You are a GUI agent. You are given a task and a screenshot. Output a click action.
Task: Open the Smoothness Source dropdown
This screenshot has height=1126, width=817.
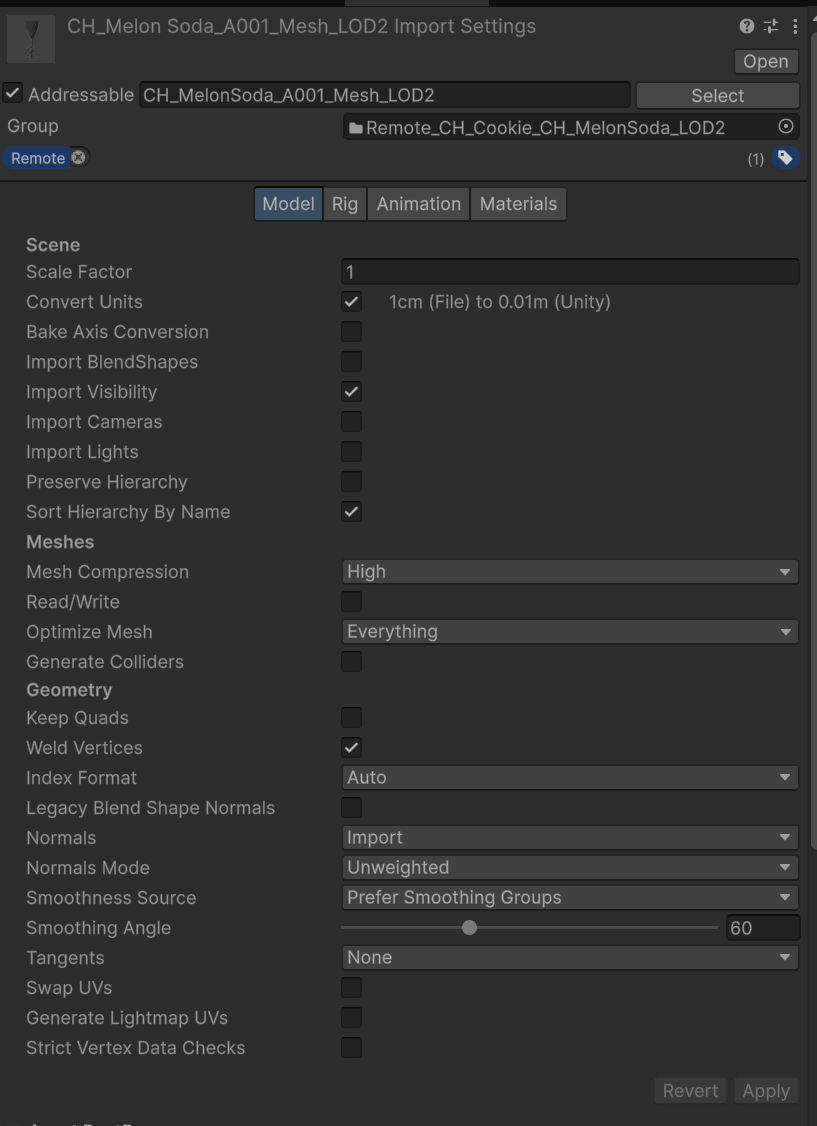click(x=570, y=898)
